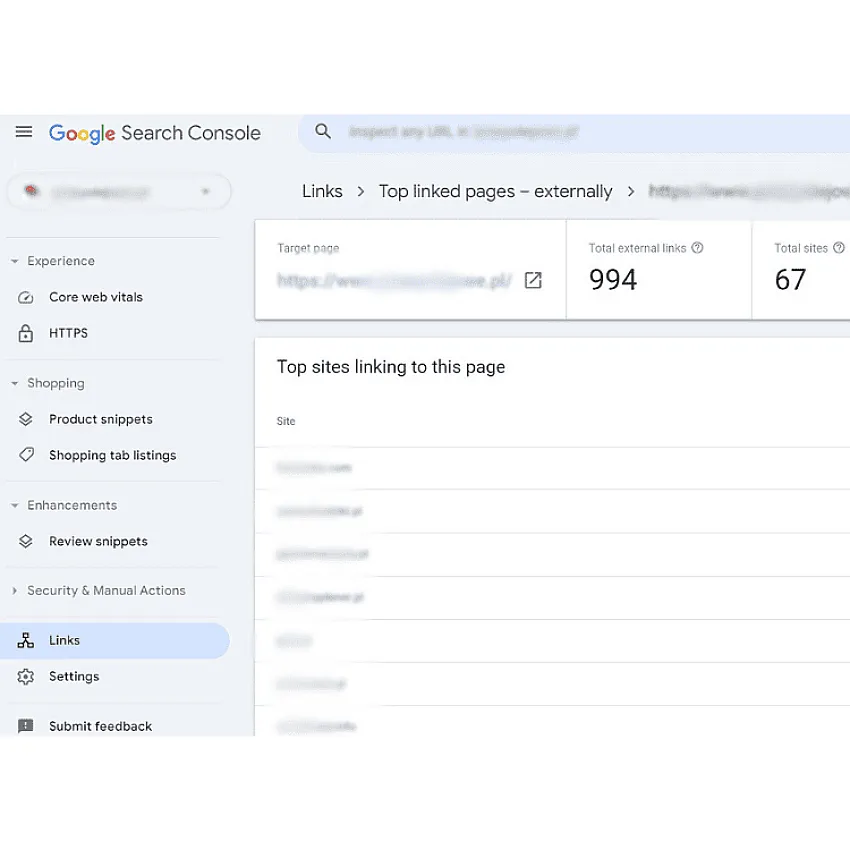The width and height of the screenshot is (850, 850).
Task: Click the Shopping tab listings tag icon
Action: click(x=26, y=455)
